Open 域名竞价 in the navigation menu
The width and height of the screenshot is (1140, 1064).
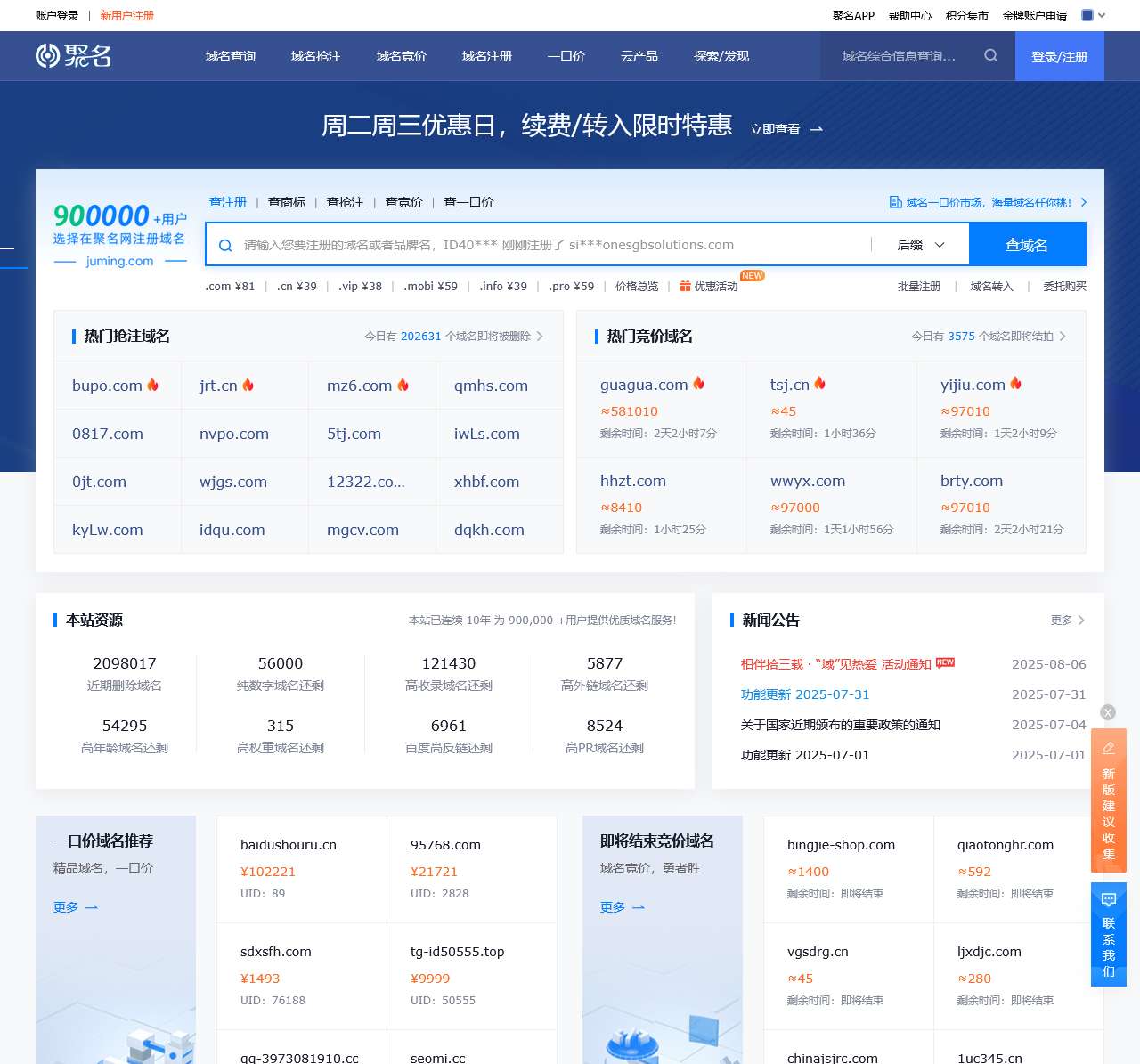pos(401,56)
